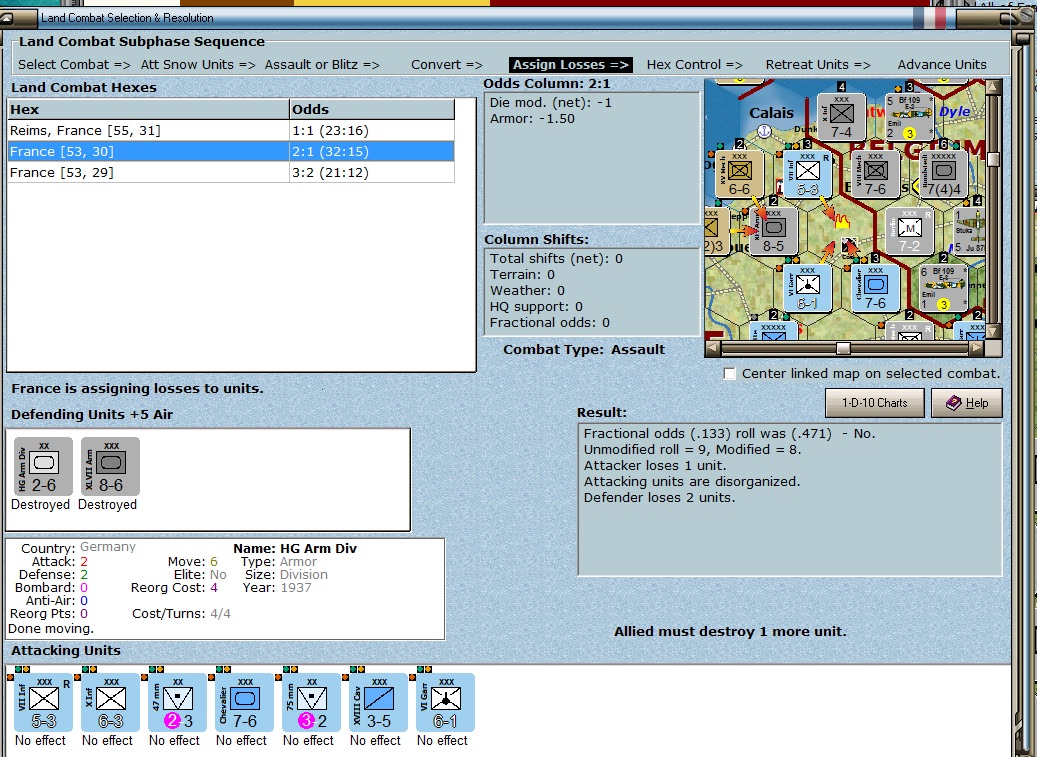Click the VII Inf 5-3 counter on the map
This screenshot has height=757, width=1037.
(x=808, y=174)
